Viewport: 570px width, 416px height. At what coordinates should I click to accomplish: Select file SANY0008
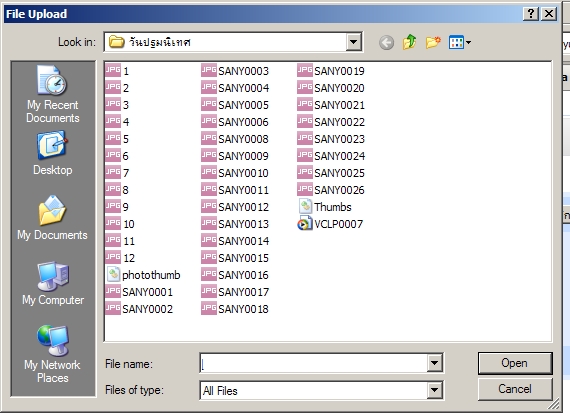(x=235, y=139)
